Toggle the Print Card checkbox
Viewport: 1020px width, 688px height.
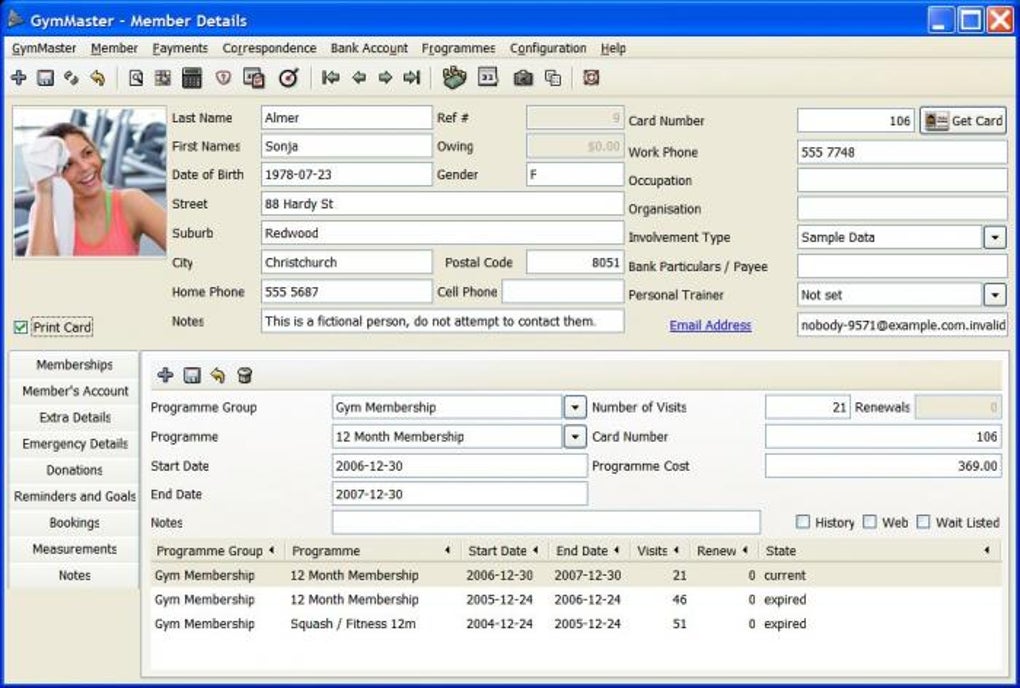(21, 327)
